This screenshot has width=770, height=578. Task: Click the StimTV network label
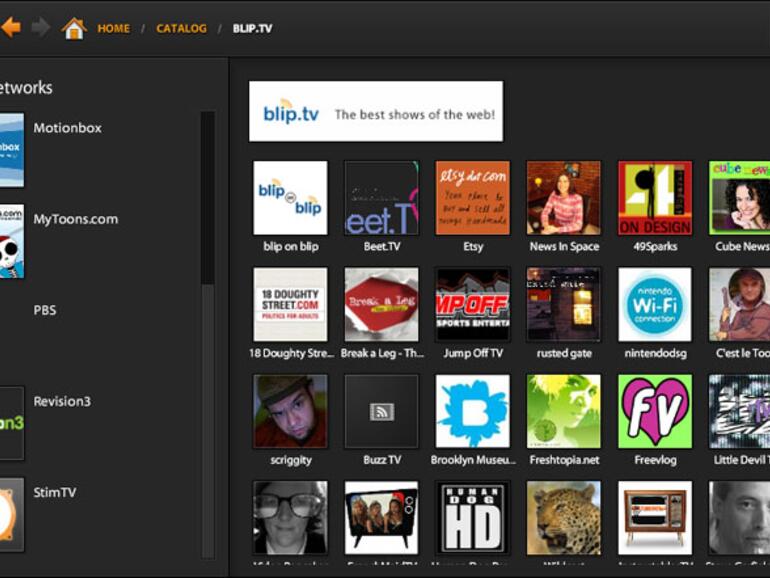click(55, 493)
